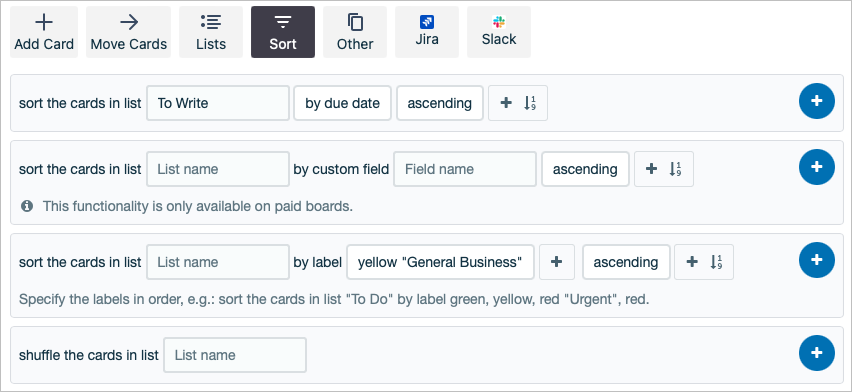Open the Slack integration tab

[499, 32]
